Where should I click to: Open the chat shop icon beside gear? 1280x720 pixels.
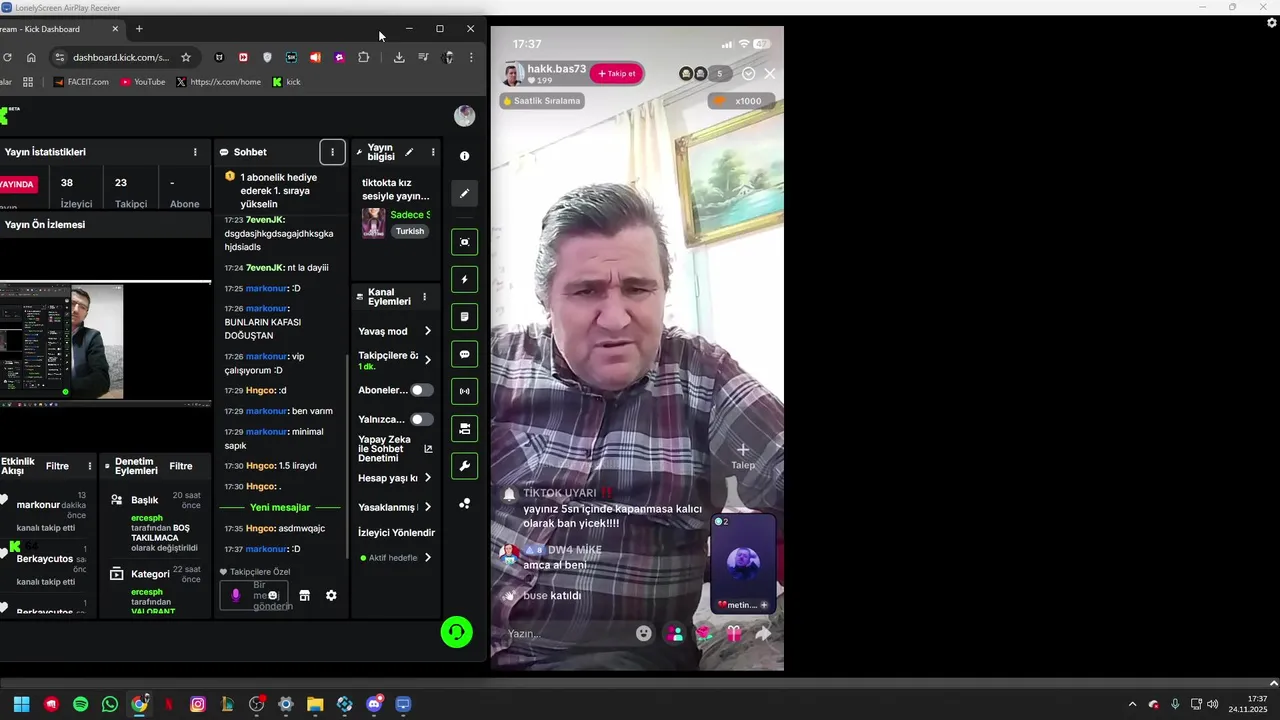(x=304, y=595)
